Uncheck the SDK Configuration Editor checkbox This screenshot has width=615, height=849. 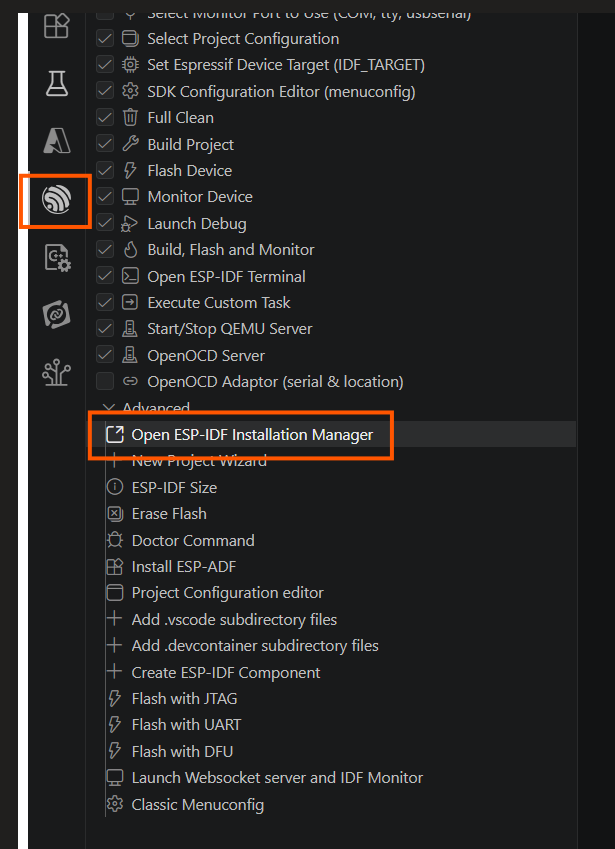pyautogui.click(x=105, y=92)
